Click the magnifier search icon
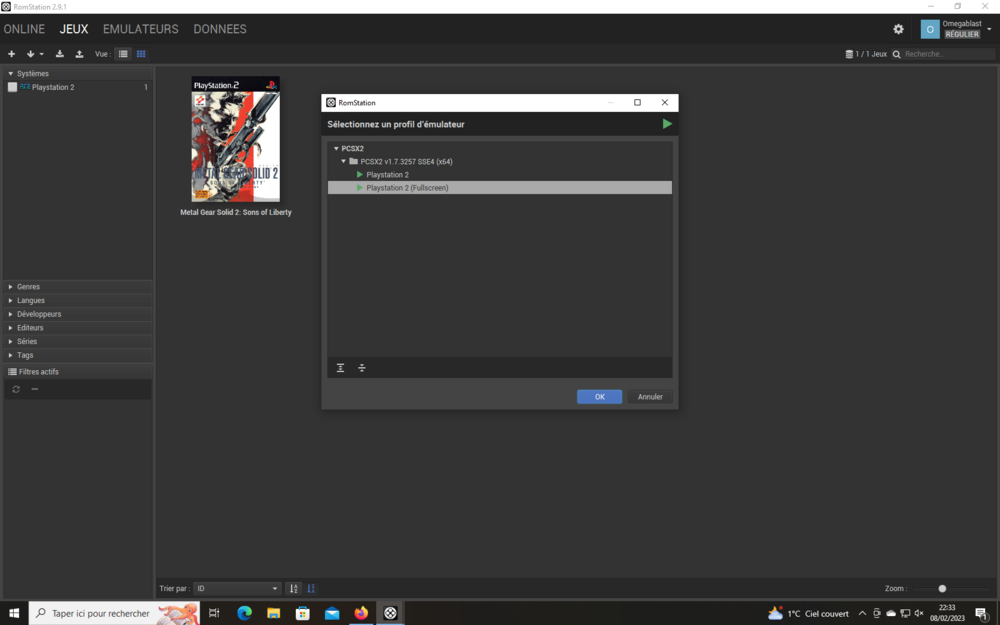 coord(897,54)
